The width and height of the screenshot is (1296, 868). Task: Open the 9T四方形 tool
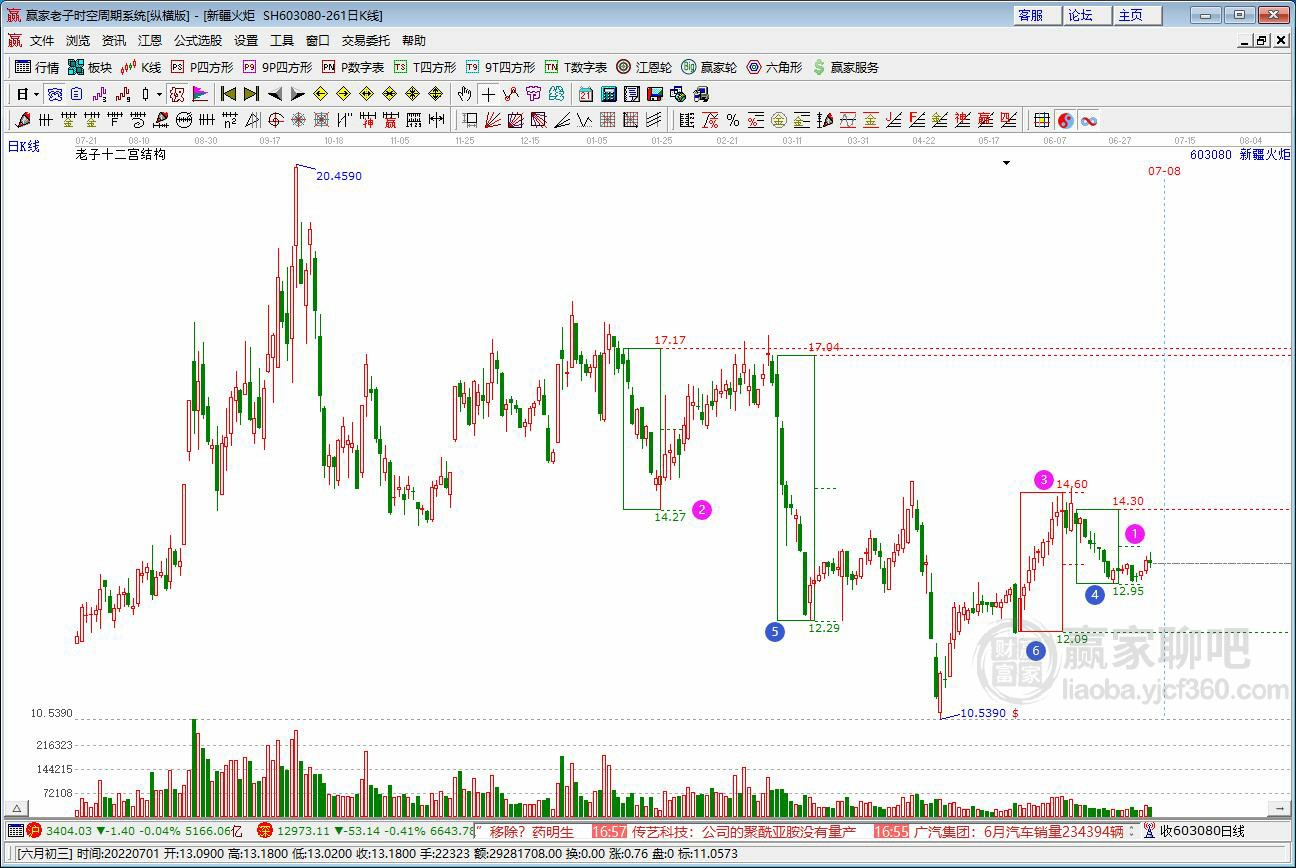click(x=501, y=67)
